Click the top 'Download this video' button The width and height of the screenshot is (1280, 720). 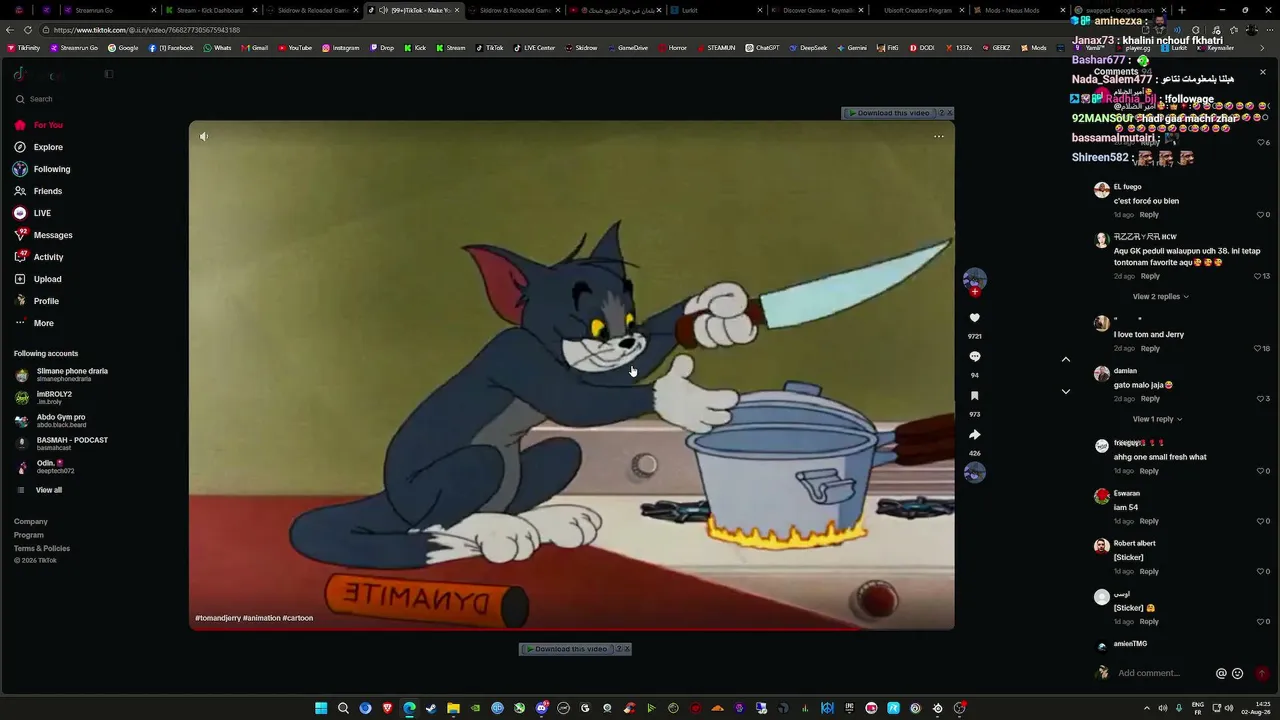pyautogui.click(x=889, y=113)
